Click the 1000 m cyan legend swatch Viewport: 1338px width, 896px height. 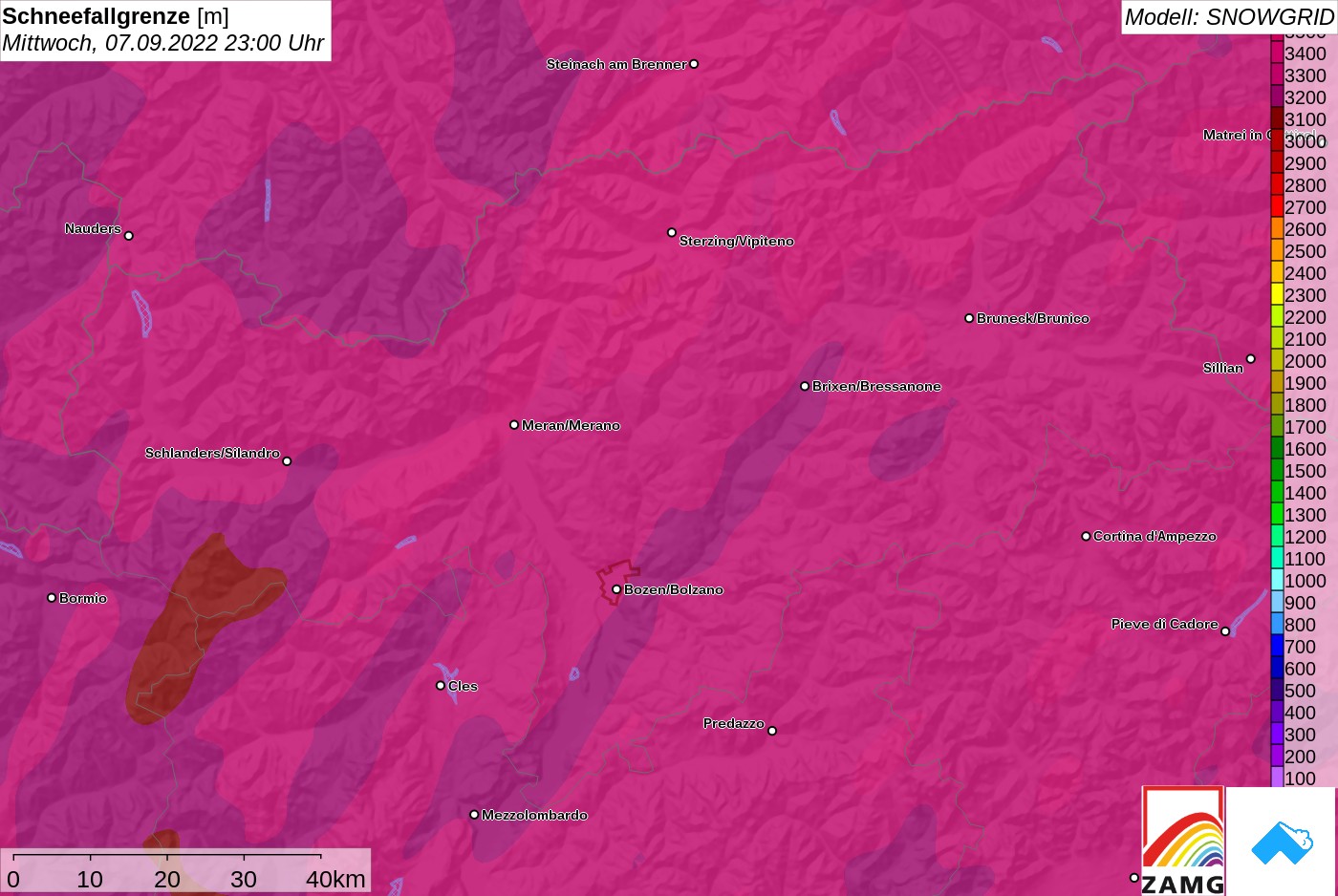point(1277,580)
